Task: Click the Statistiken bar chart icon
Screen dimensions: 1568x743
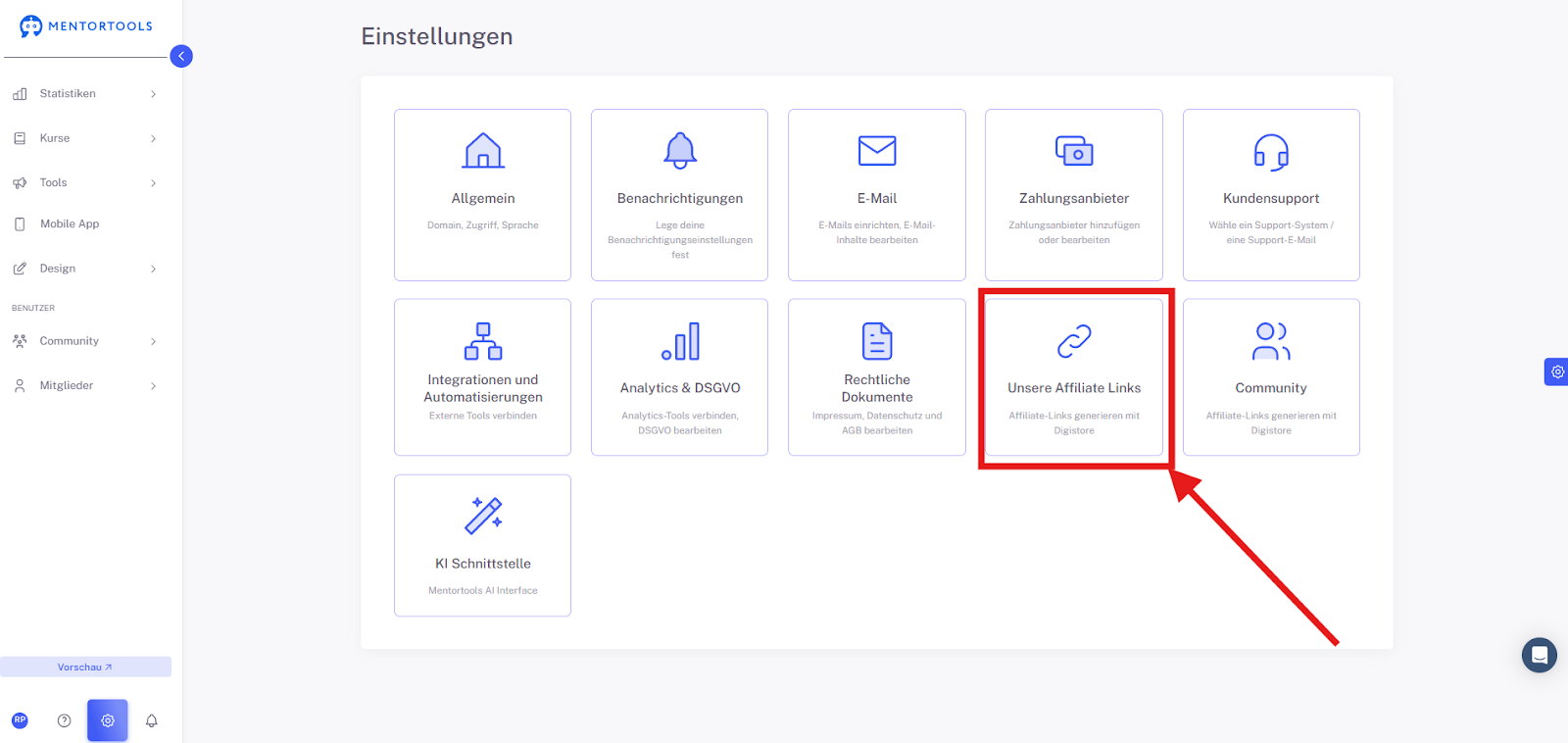Action: (20, 94)
